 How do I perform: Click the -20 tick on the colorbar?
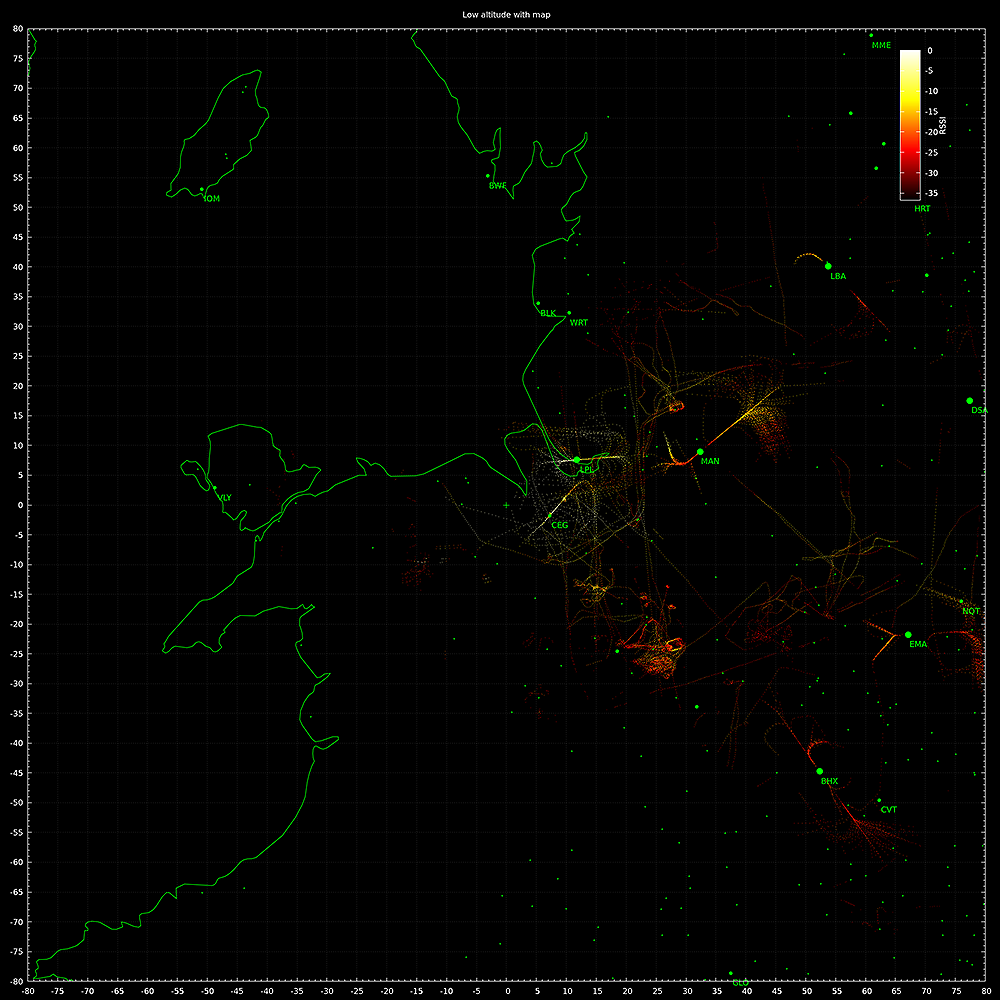931,132
